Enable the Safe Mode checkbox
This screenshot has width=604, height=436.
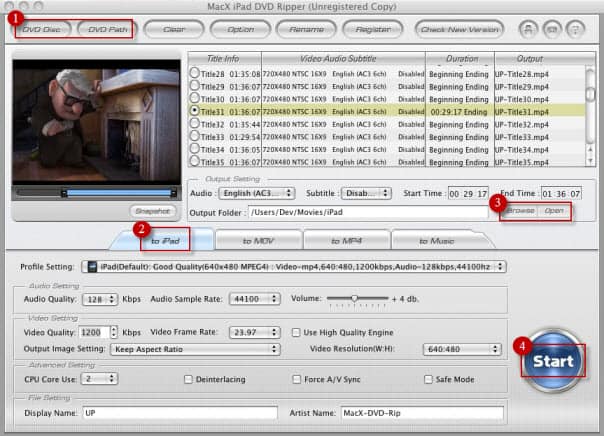428,379
